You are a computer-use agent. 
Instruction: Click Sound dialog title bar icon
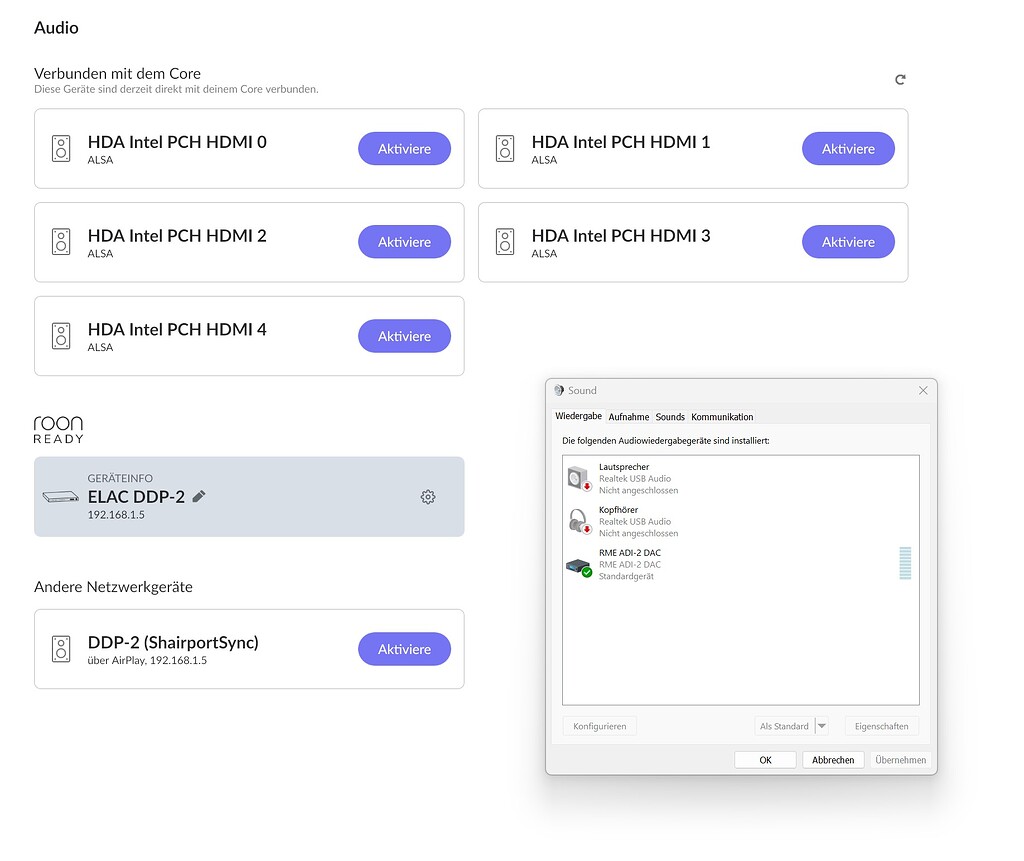point(559,391)
